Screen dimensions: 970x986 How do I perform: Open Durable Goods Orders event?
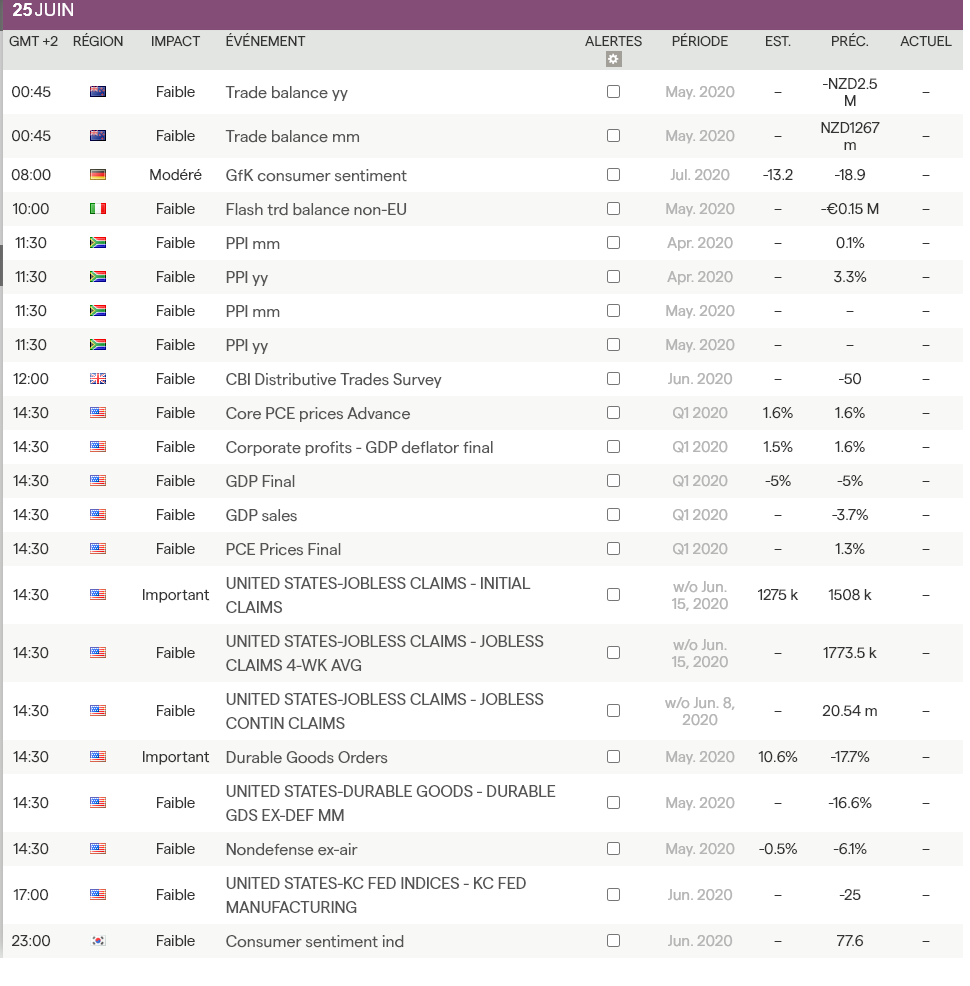click(x=306, y=757)
